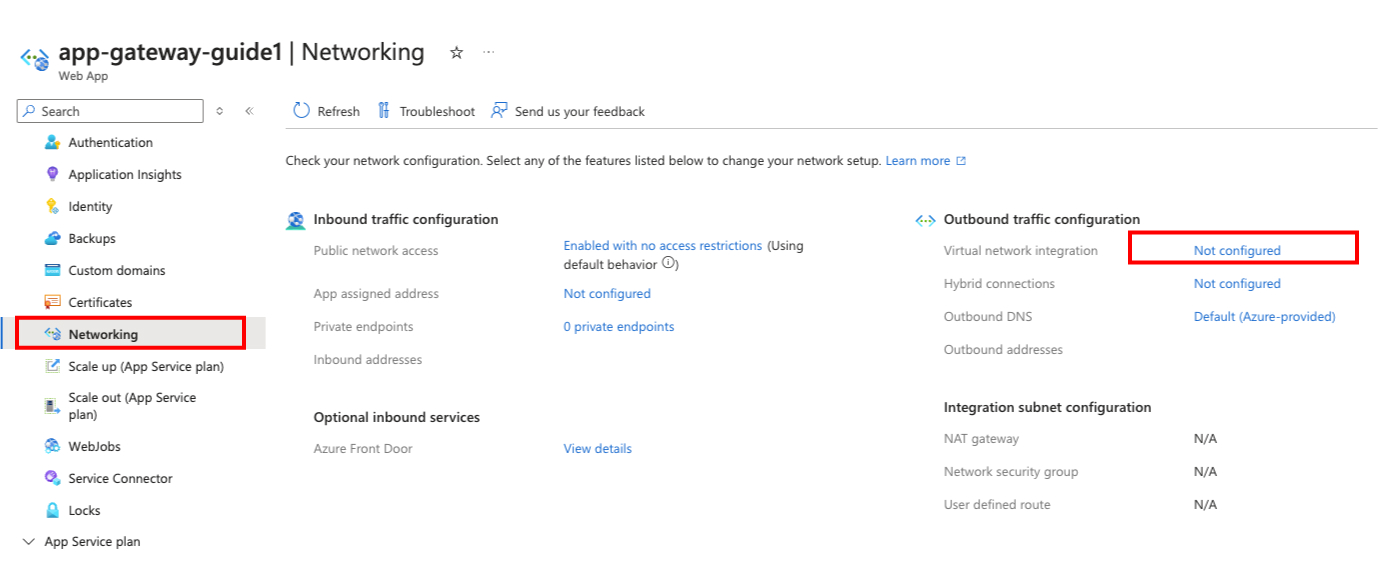This screenshot has width=1378, height=562.
Task: Open the Backups menu item
Action: (x=91, y=239)
